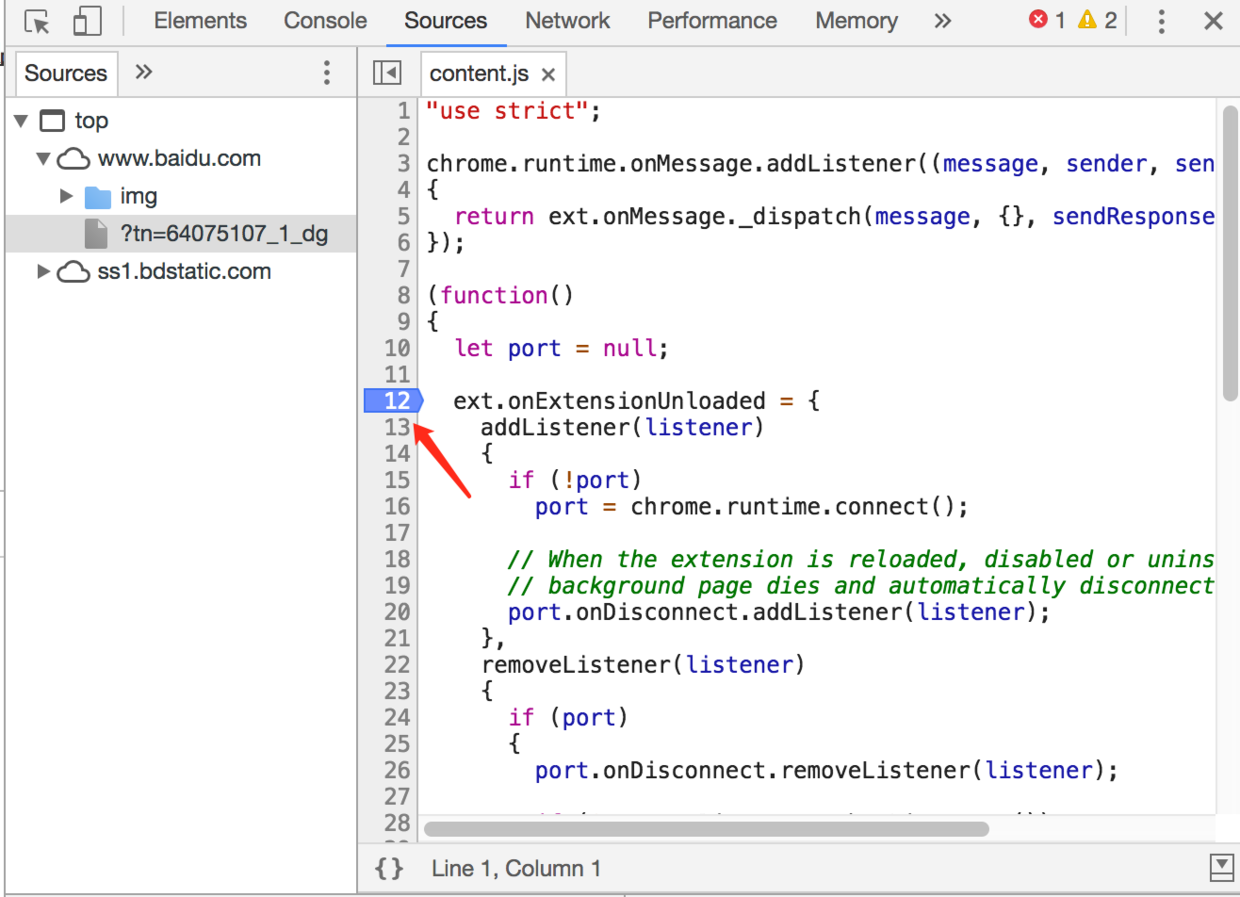The width and height of the screenshot is (1240, 897).
Task: Select the img folder in file tree
Action: pyautogui.click(x=138, y=196)
